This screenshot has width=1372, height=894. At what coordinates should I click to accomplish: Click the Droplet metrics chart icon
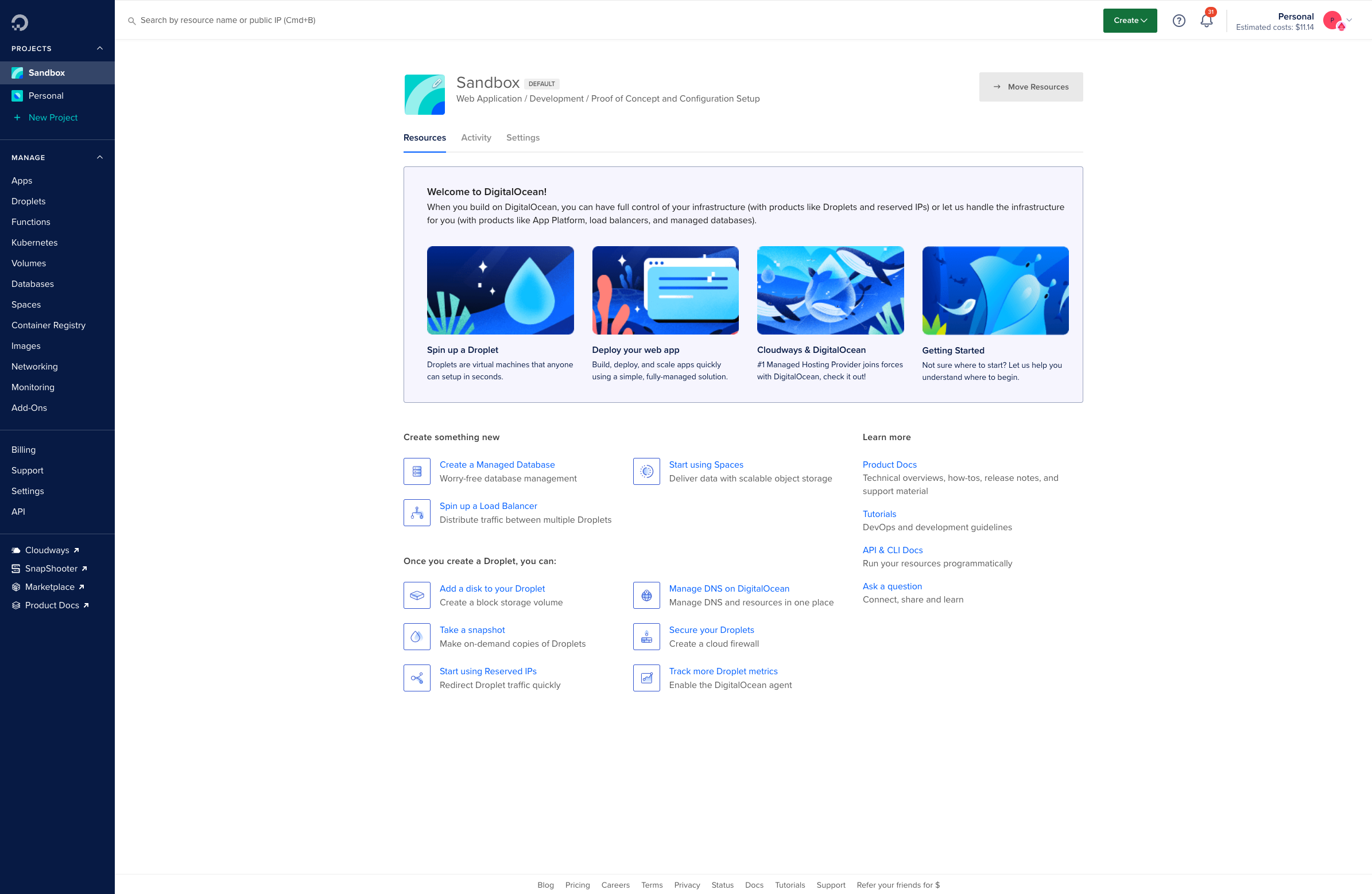coord(646,678)
